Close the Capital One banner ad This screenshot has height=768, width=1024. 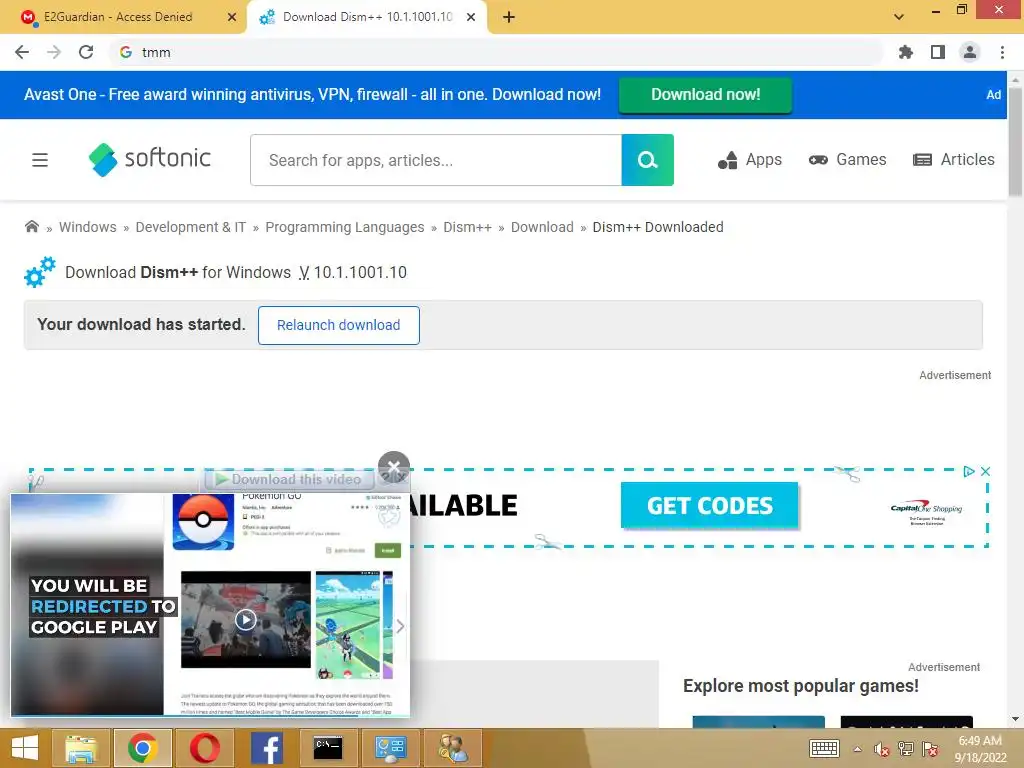985,471
